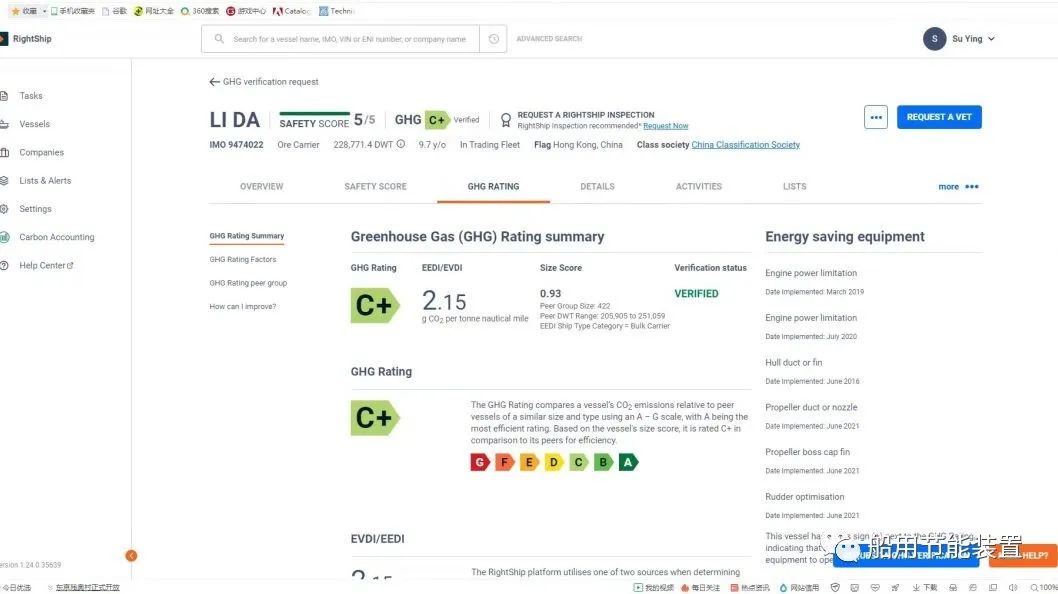The height and width of the screenshot is (594, 1058).
Task: Open Settings in the sidebar
Action: (35, 209)
